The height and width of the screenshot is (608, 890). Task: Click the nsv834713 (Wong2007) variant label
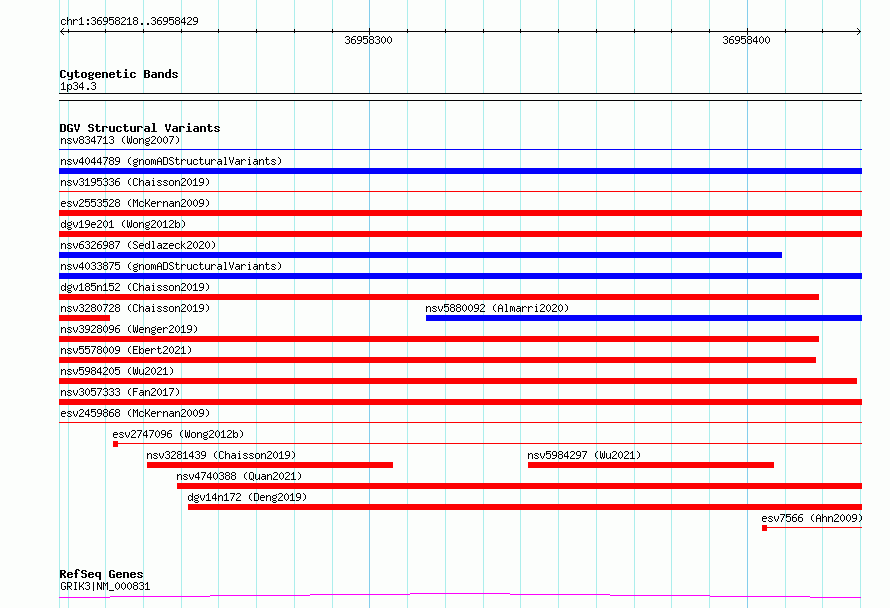coord(120,140)
